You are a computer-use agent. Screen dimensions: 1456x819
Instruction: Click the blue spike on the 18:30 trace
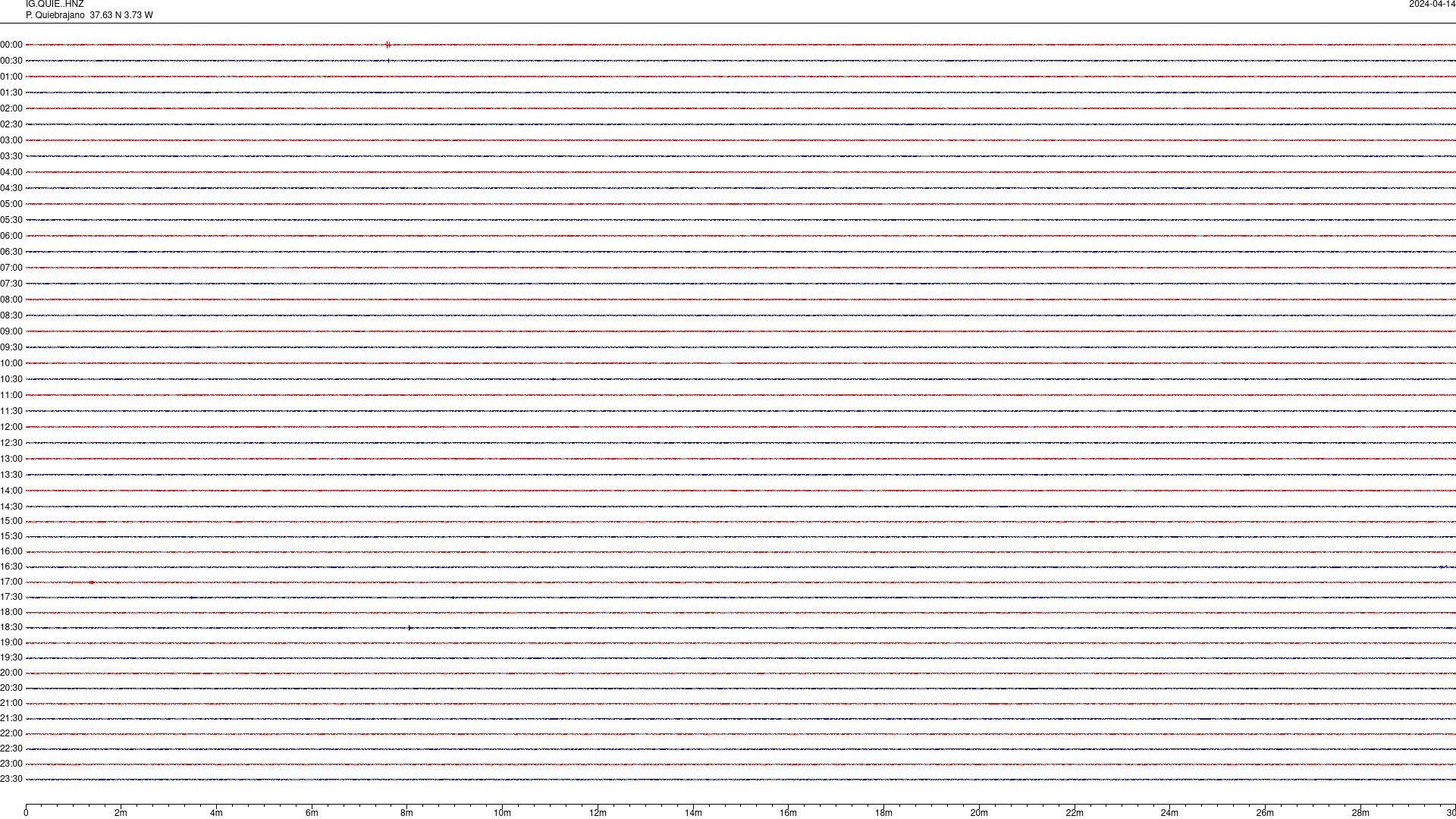409,628
